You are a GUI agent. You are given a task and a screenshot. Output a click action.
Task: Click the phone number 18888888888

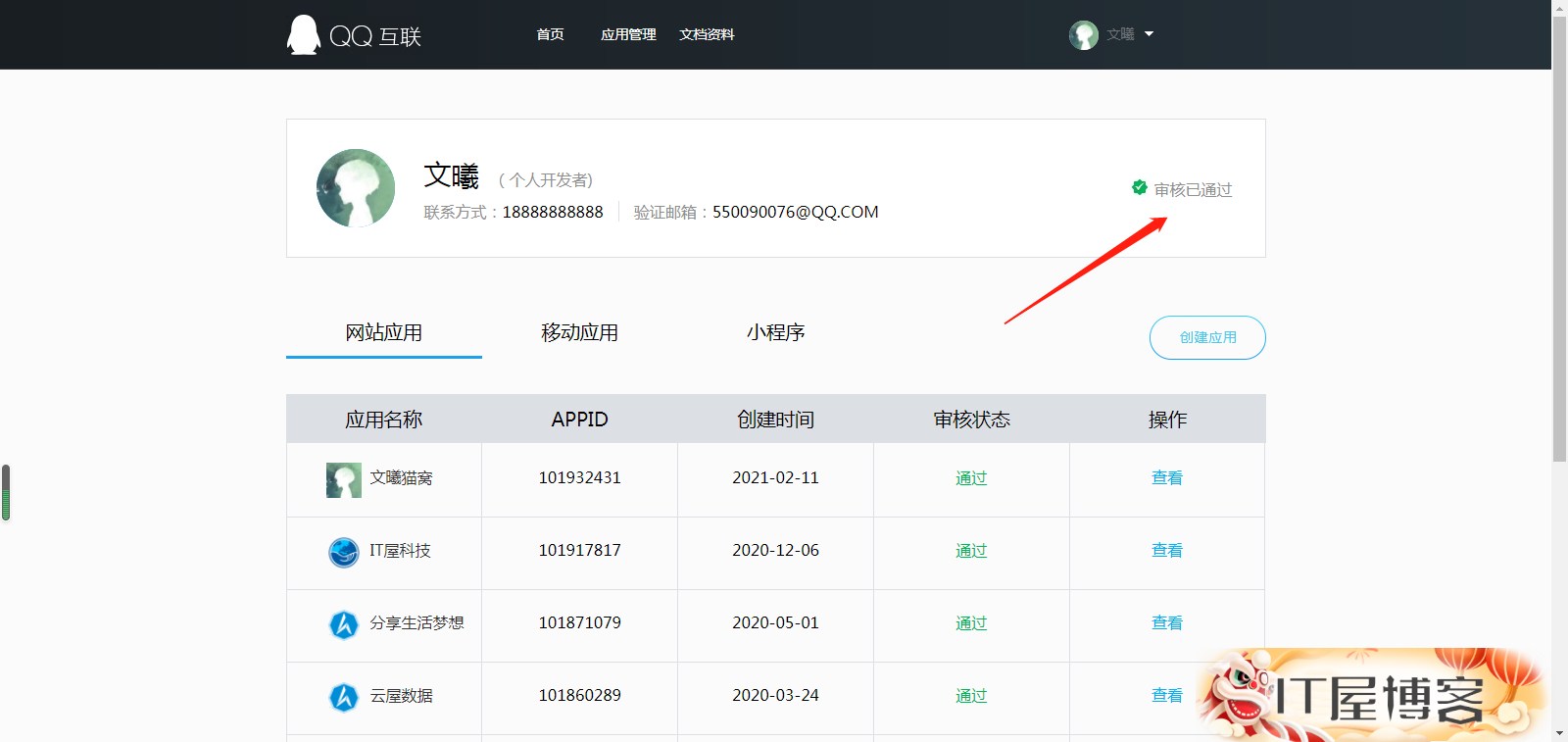(553, 213)
